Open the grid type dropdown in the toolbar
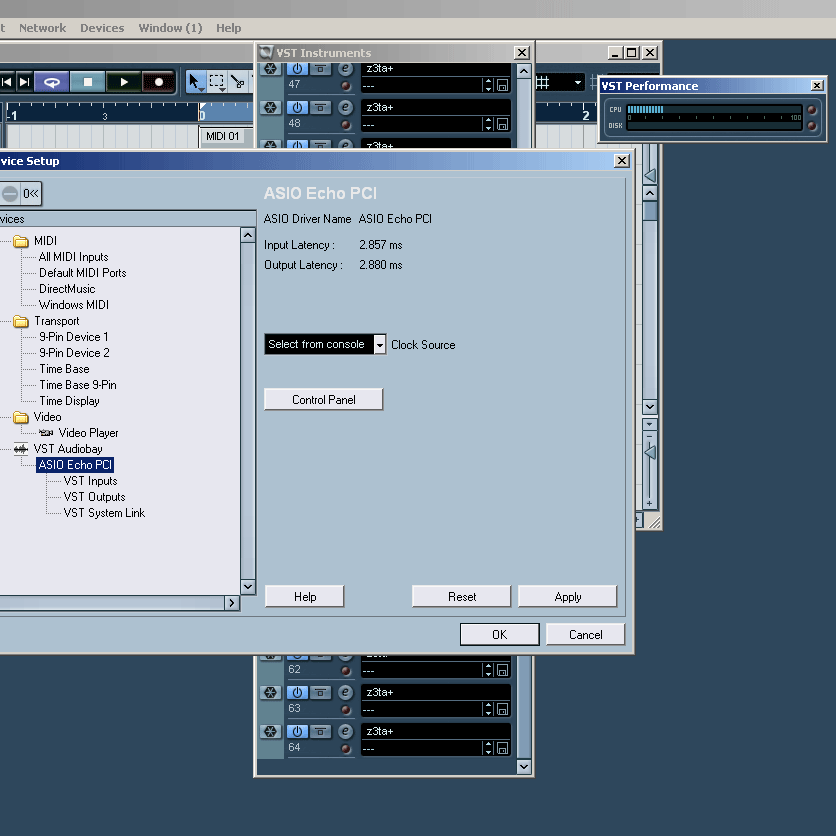The width and height of the screenshot is (836, 836). [578, 82]
